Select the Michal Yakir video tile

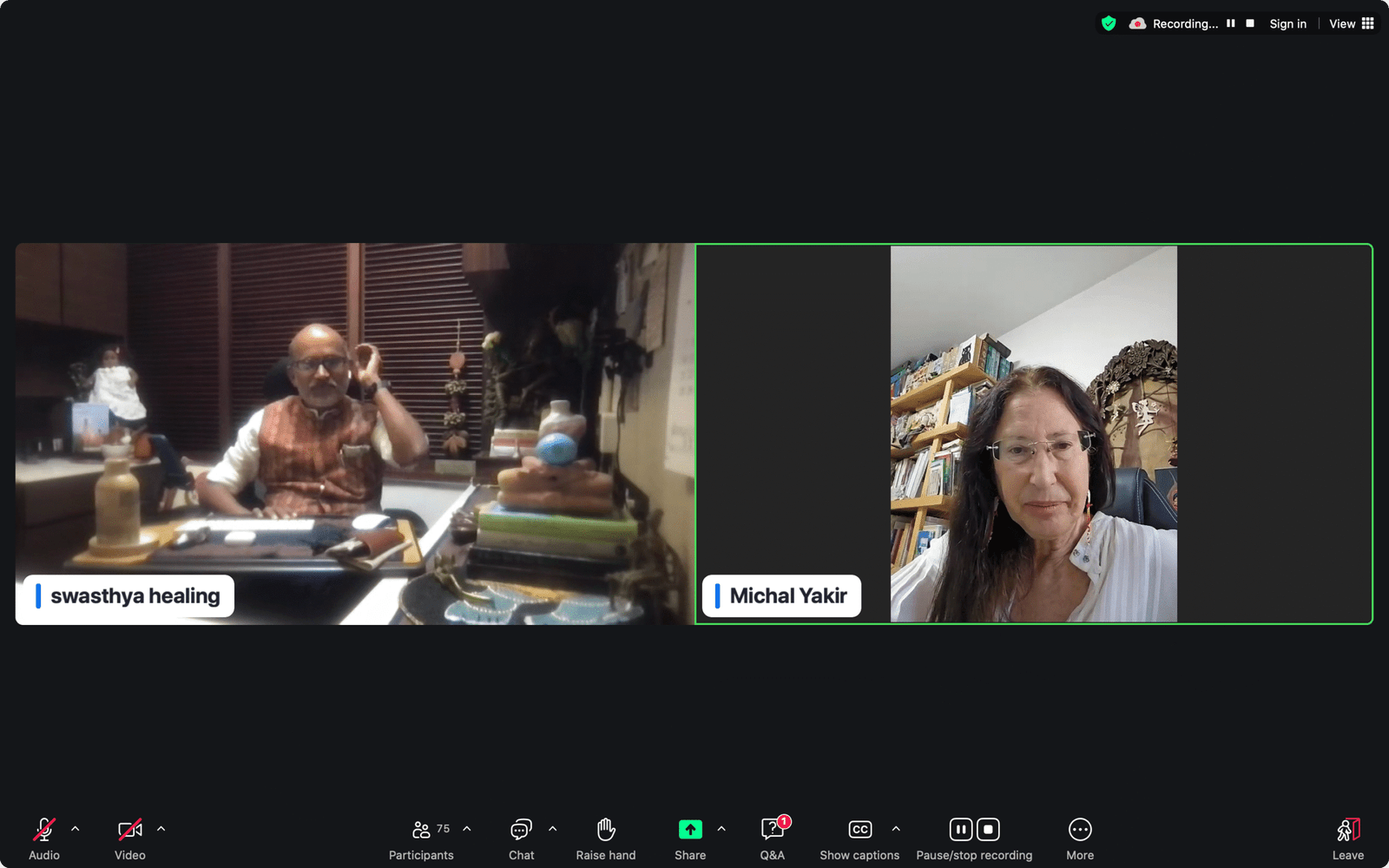click(1034, 434)
